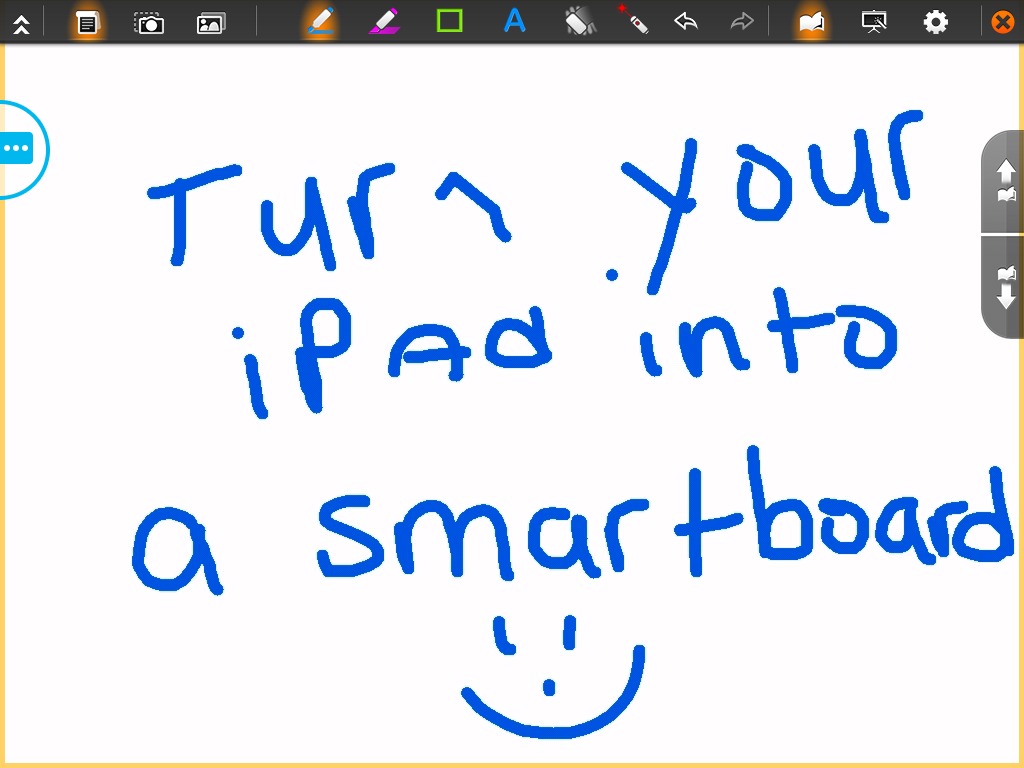This screenshot has width=1024, height=768.
Task: Open the image gallery icon
Action: point(211,24)
